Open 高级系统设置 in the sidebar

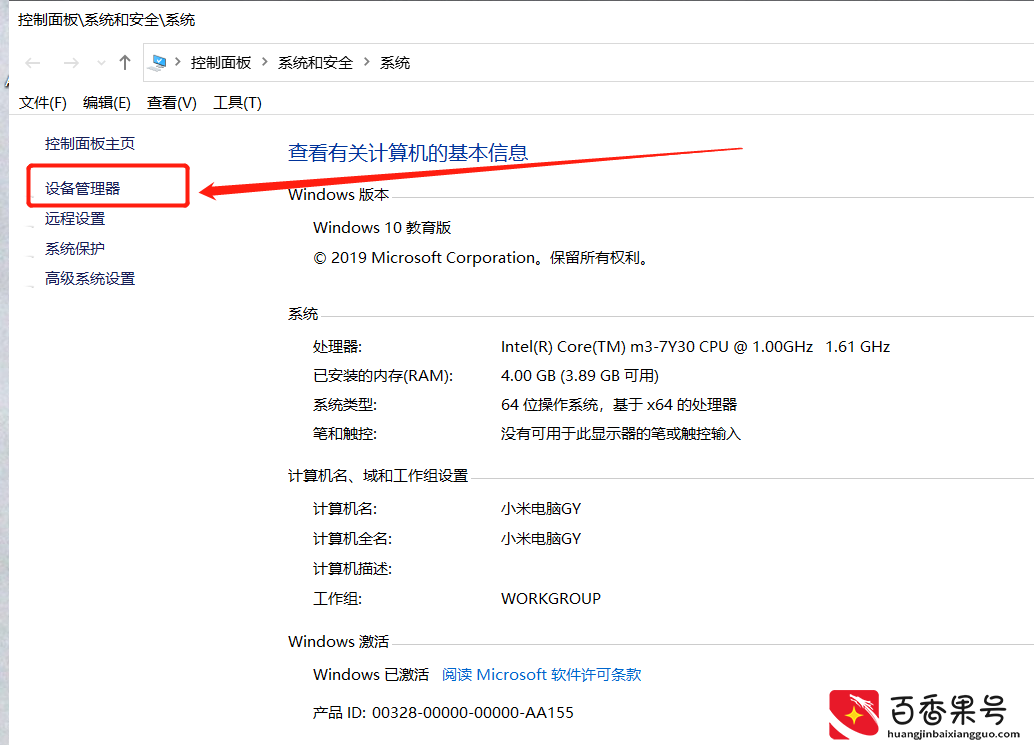[x=90, y=279]
